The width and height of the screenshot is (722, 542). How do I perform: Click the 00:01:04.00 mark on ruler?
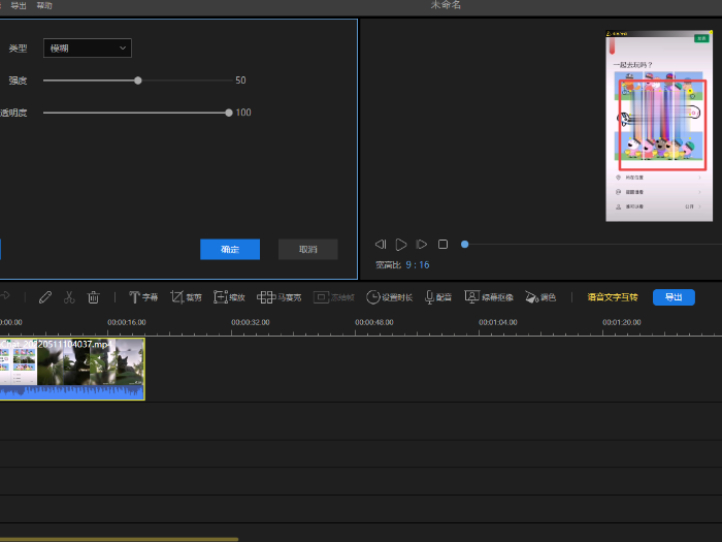498,322
